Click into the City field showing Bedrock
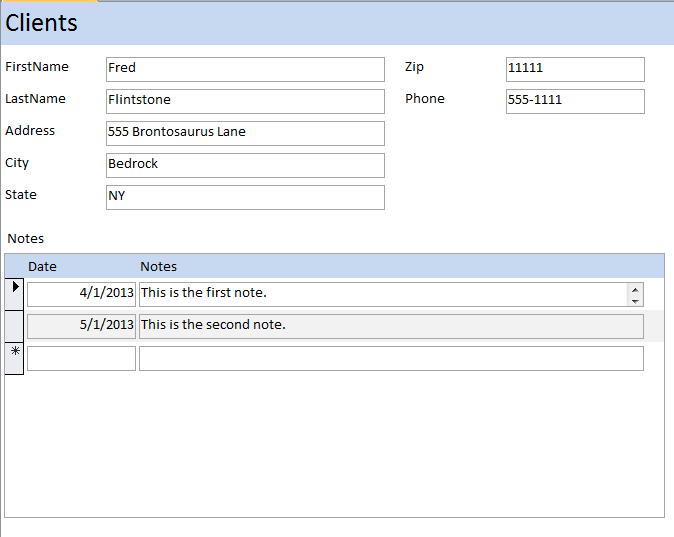The width and height of the screenshot is (674, 537). [x=245, y=165]
